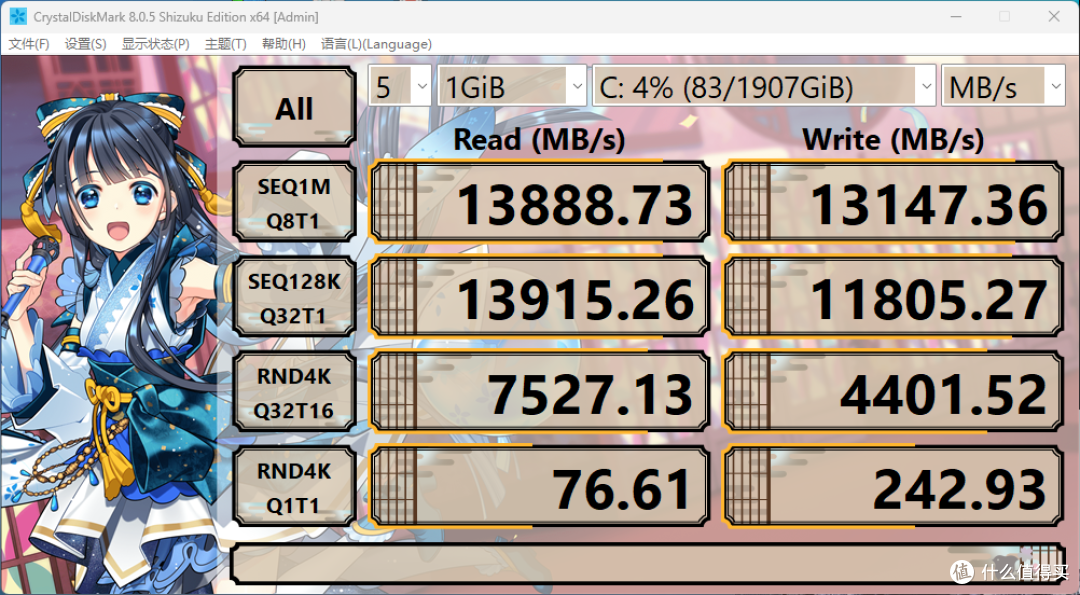Click the empty comment field at bottom
Image resolution: width=1080 pixels, height=595 pixels.
[647, 565]
